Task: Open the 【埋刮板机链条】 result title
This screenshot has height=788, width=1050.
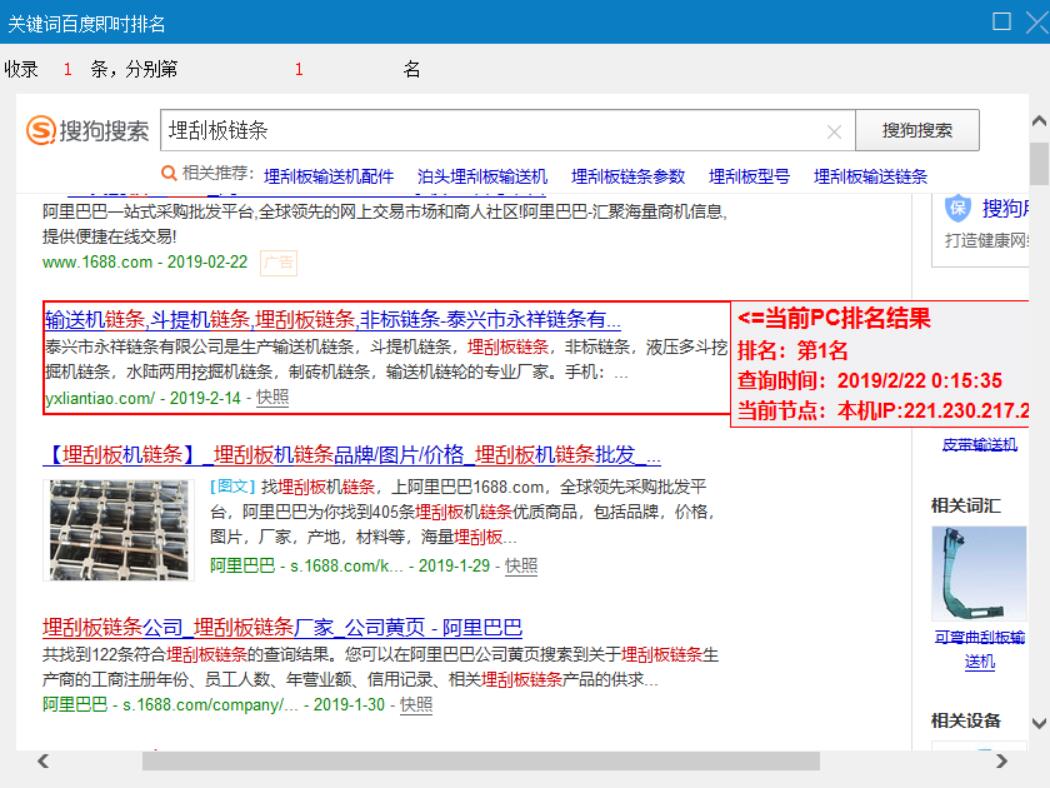Action: 352,455
